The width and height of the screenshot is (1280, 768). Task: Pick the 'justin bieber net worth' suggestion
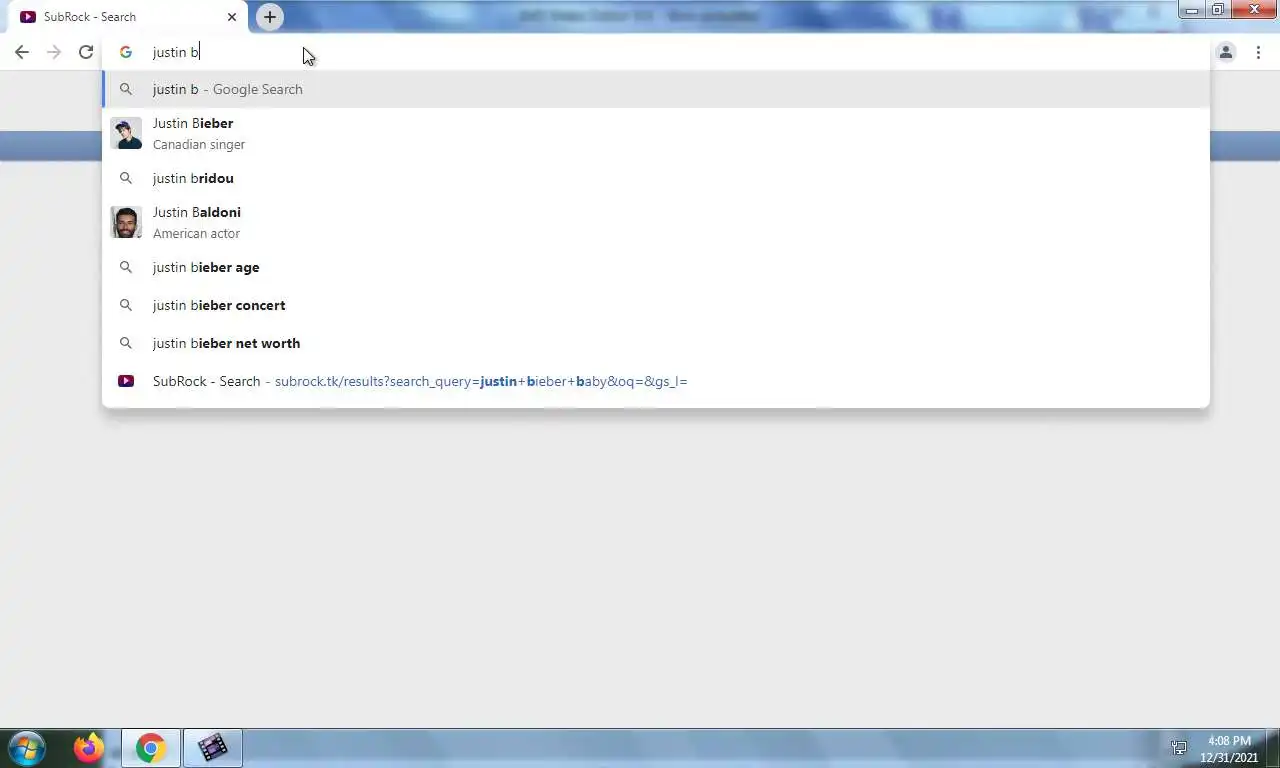click(655, 343)
